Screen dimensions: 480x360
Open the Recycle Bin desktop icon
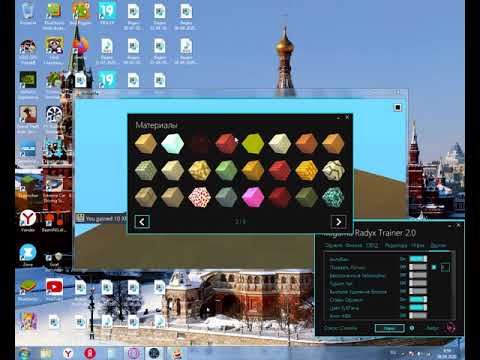pyautogui.click(x=28, y=13)
